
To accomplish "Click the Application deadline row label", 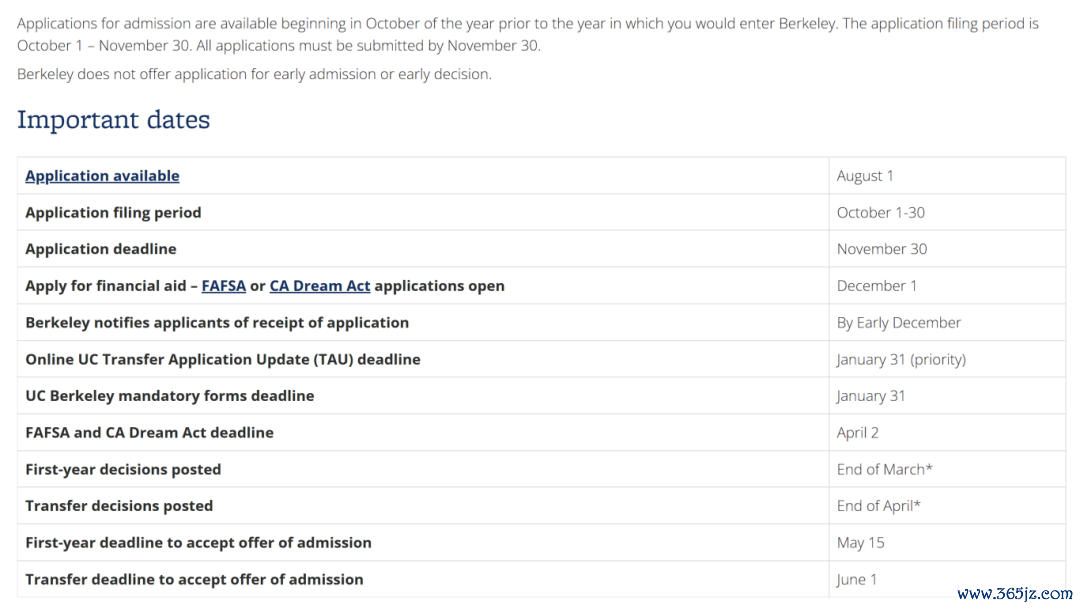I will point(101,249).
